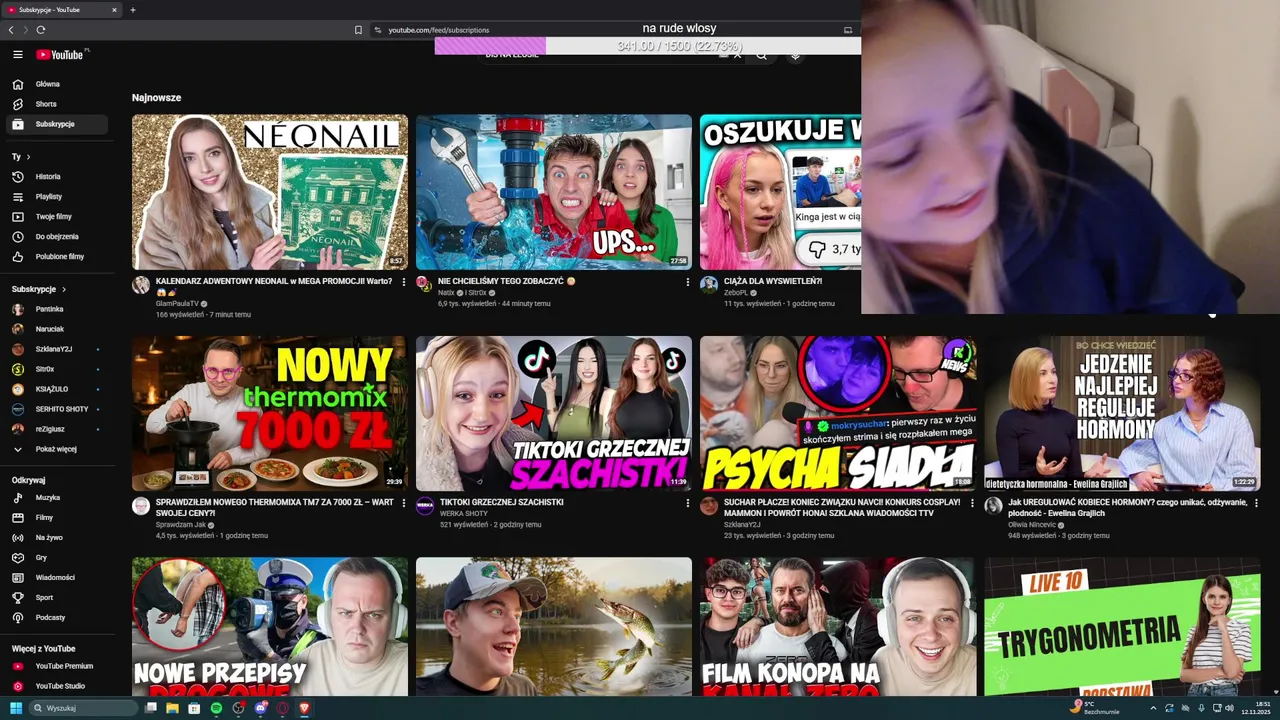1280x720 pixels.
Task: Open options menu for NIE CHCIELIŚMY TEGO ZOBACZYĆ
Action: [688, 282]
